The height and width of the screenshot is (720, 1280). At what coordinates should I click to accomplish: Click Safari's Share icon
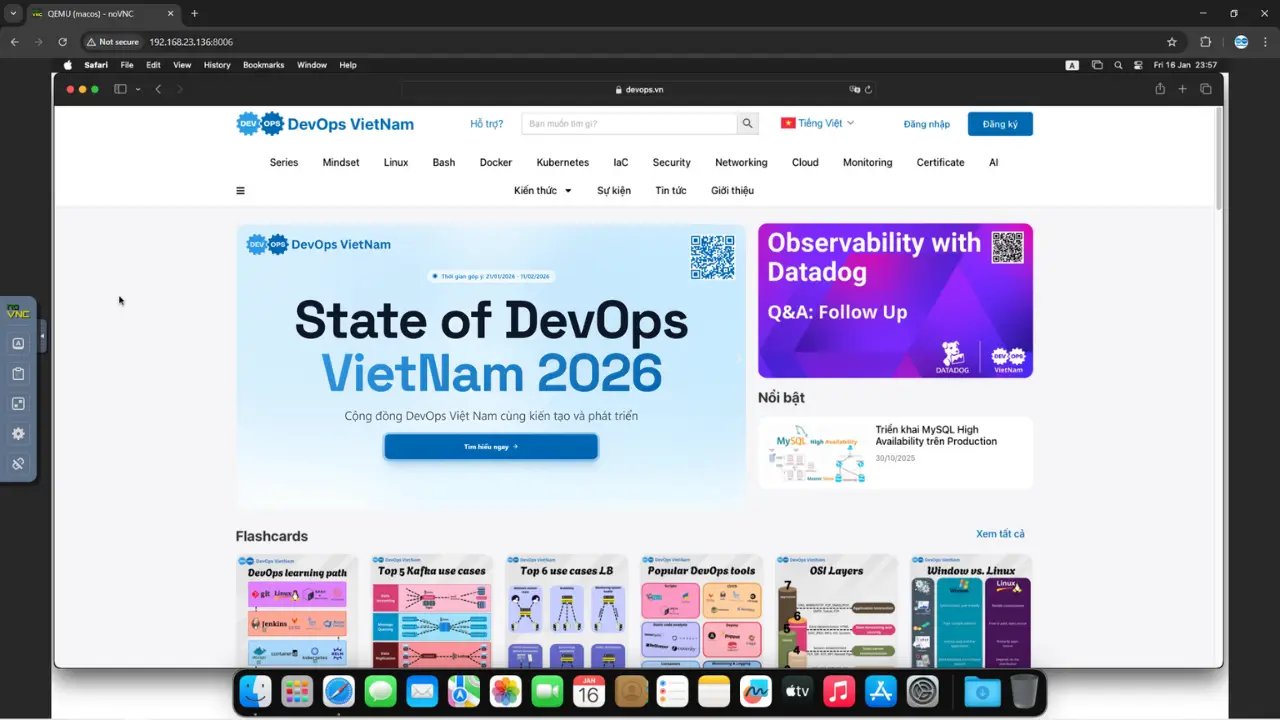1160,89
